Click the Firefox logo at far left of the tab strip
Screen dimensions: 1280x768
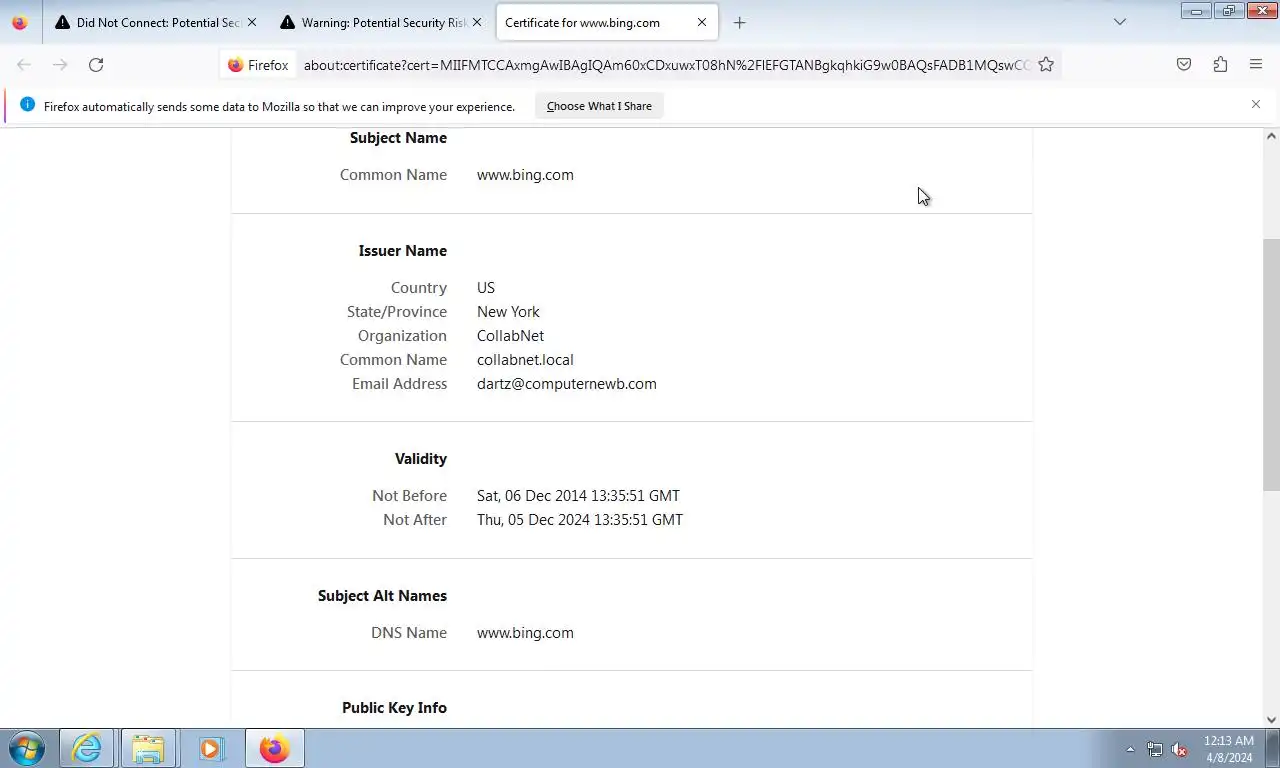tap(20, 22)
